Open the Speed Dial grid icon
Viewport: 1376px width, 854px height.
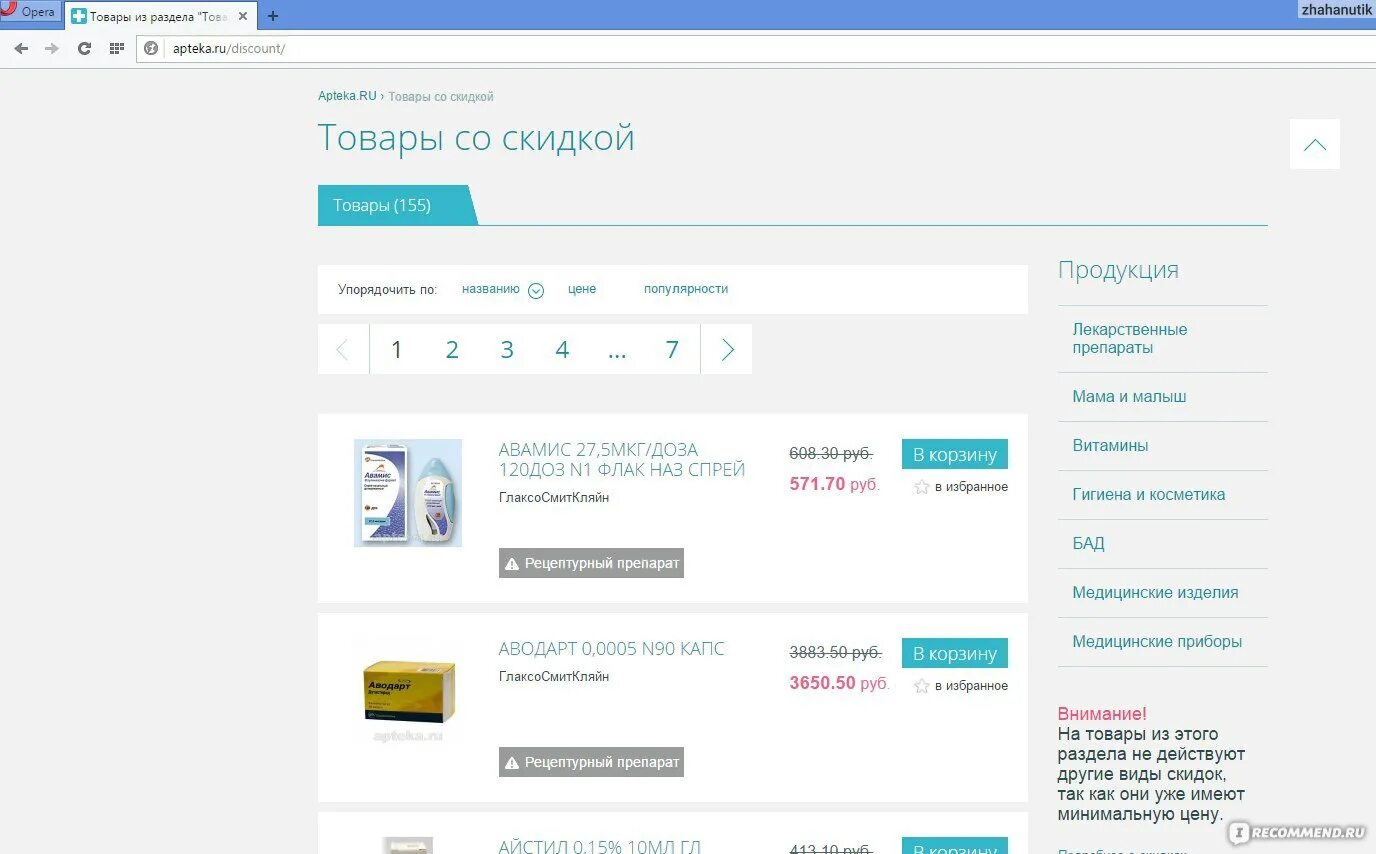coord(117,48)
